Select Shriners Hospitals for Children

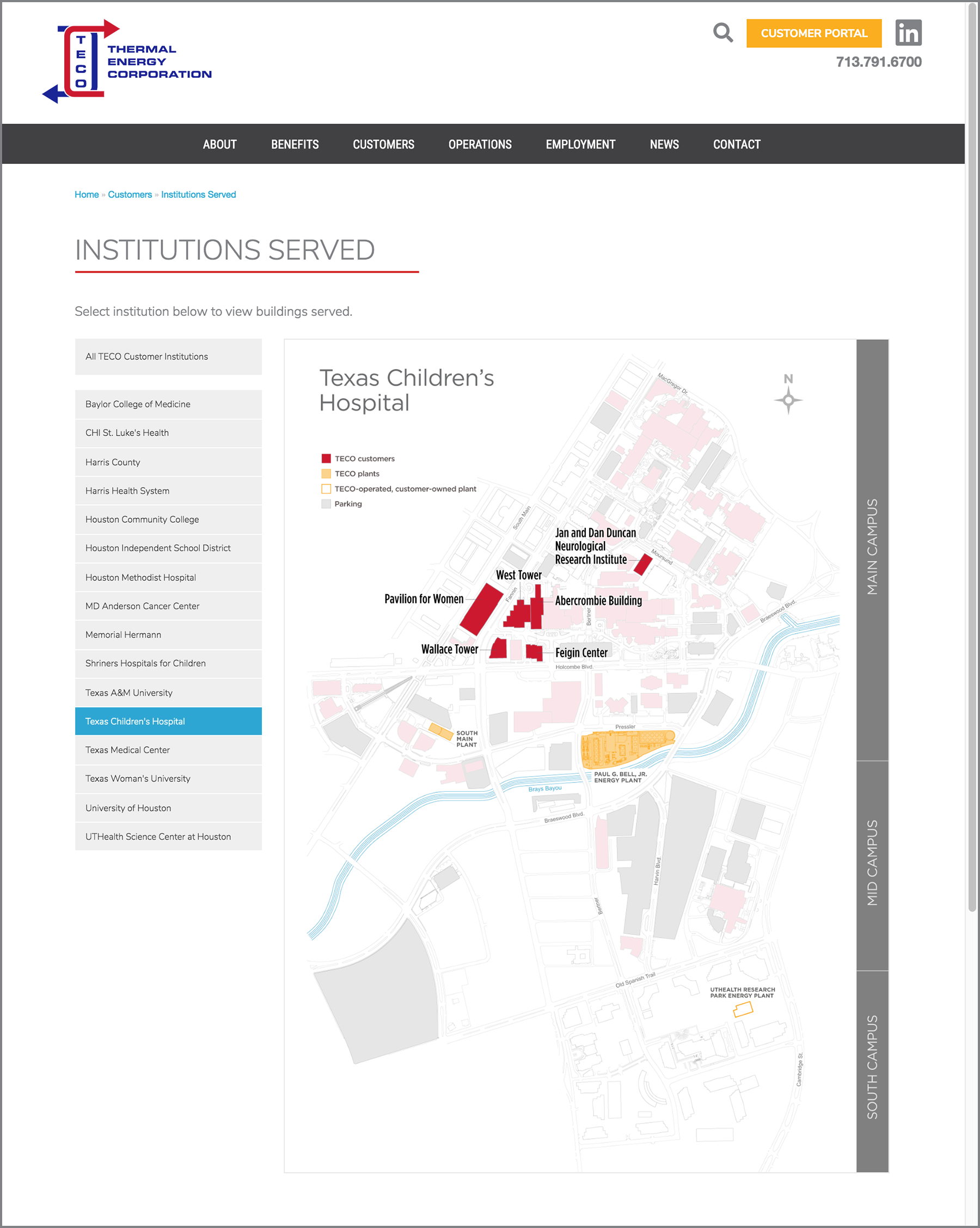[x=168, y=663]
